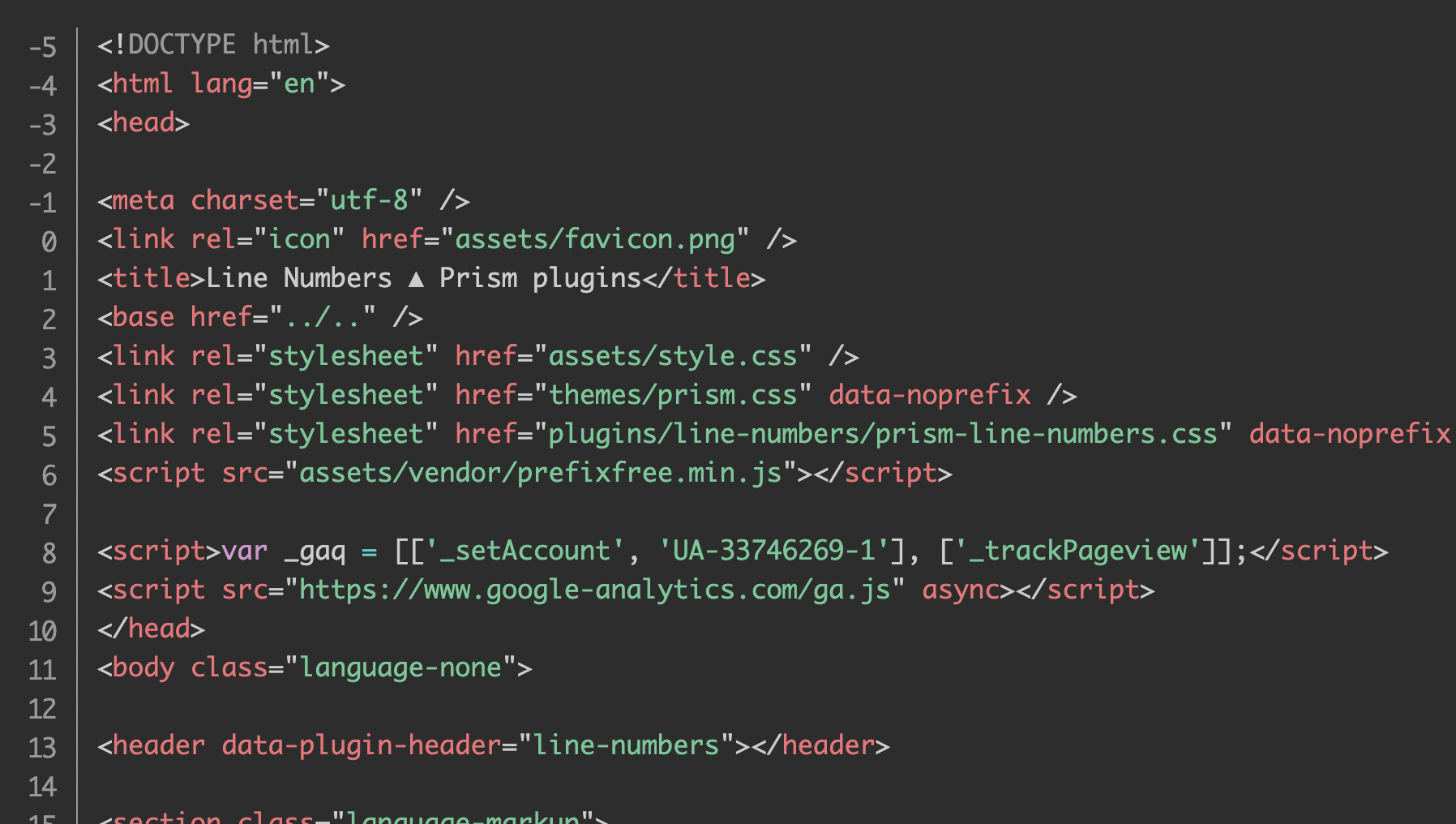Click the prefixfree.min.js script source
This screenshot has height=824, width=1456.
point(541,473)
